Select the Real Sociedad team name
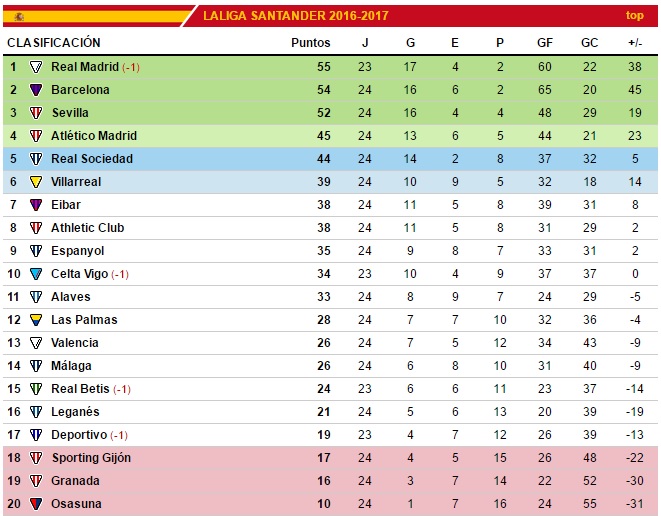Screen dimensions: 661x516 pos(92,159)
